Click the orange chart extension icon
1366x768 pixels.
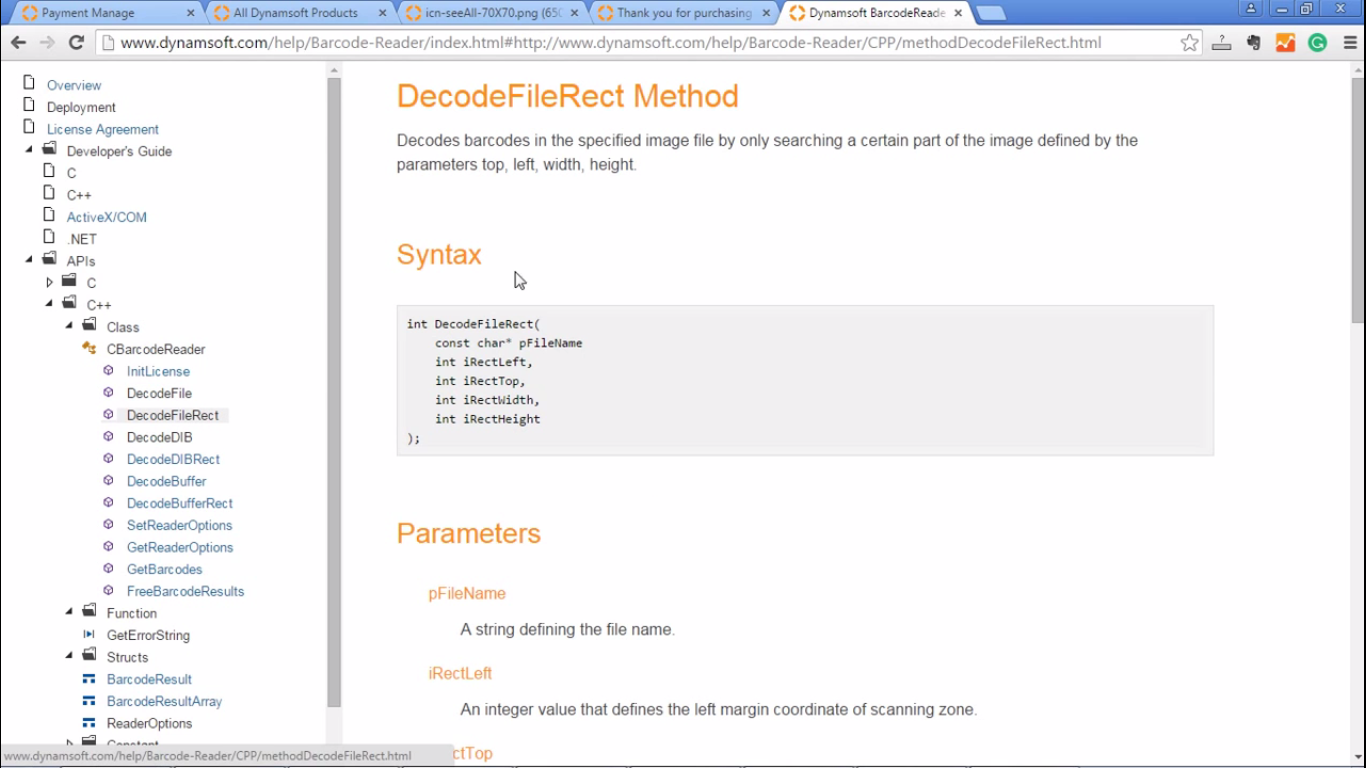(1286, 43)
